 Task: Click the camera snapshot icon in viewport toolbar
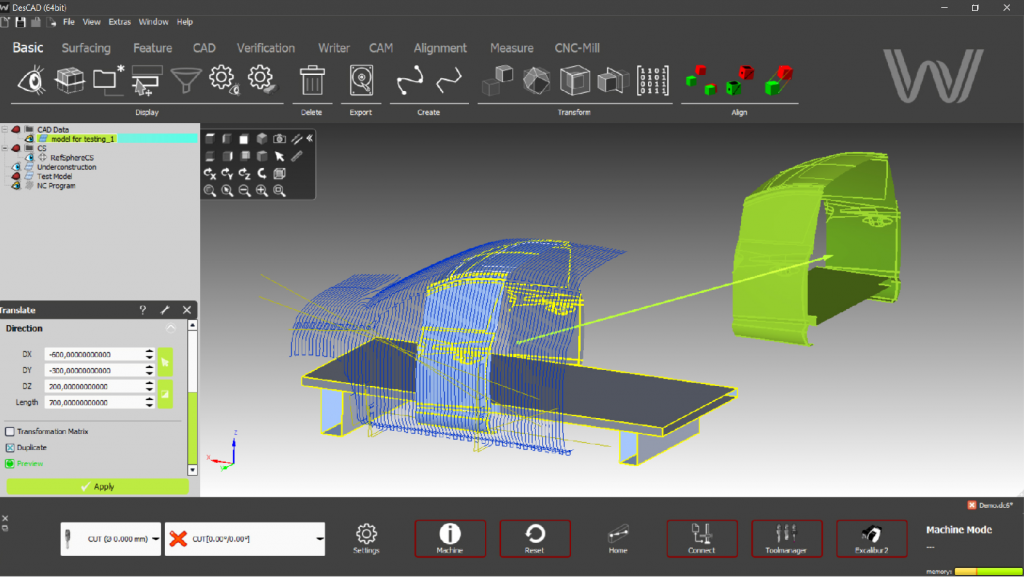(x=279, y=139)
